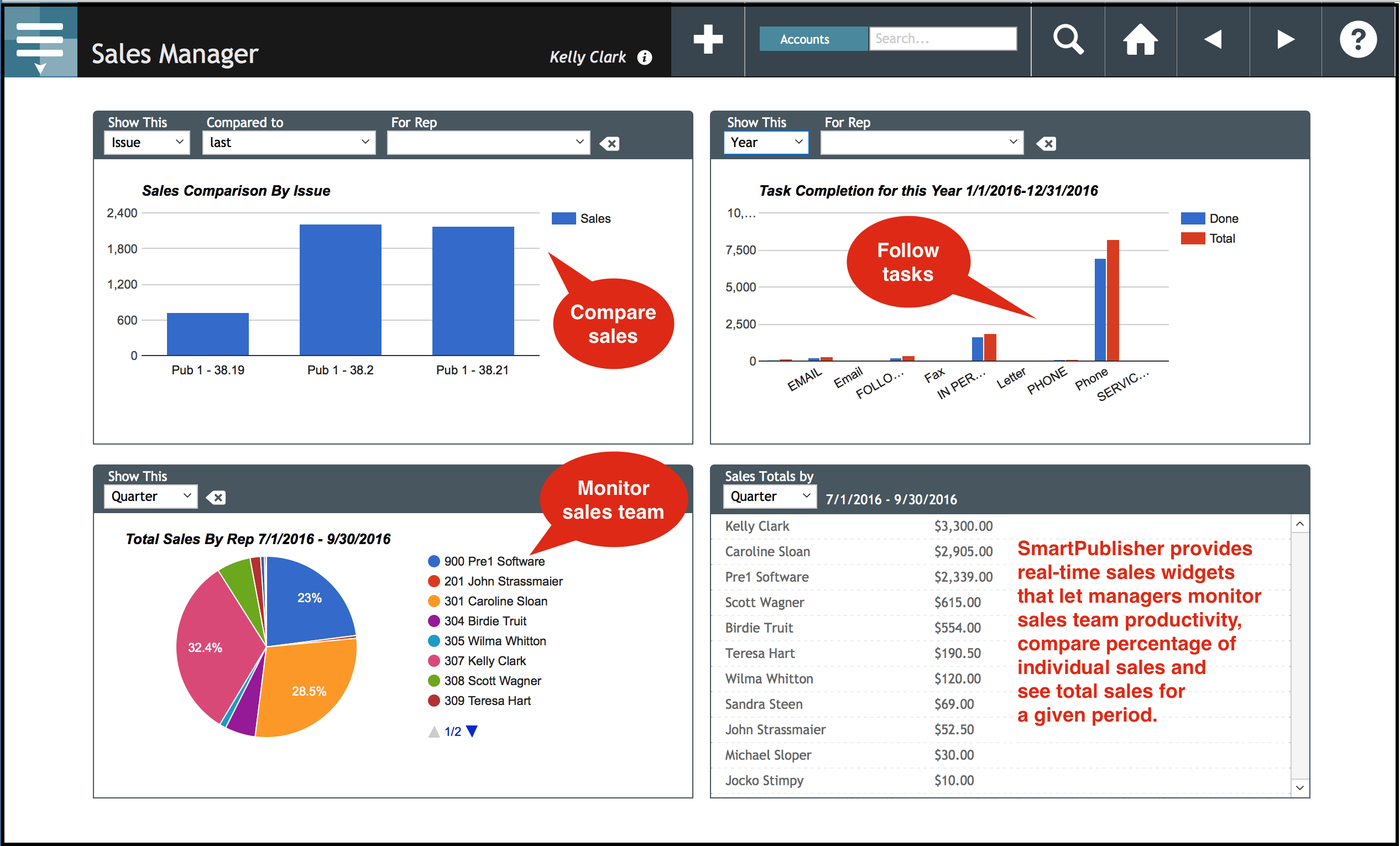Open search using the magnifier icon
The image size is (1400, 846).
click(1069, 39)
